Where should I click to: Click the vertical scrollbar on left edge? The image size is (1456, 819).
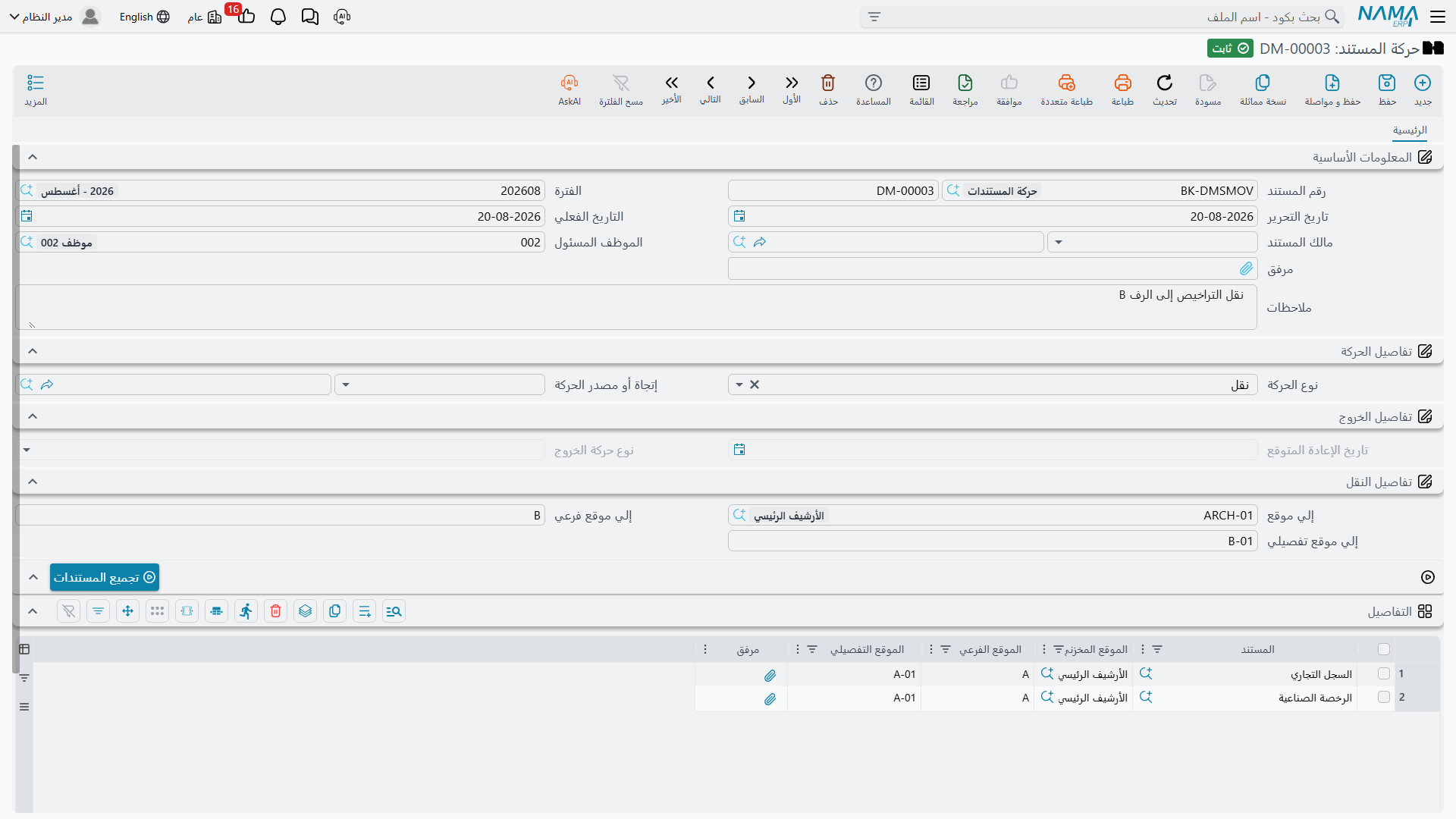pos(16,409)
